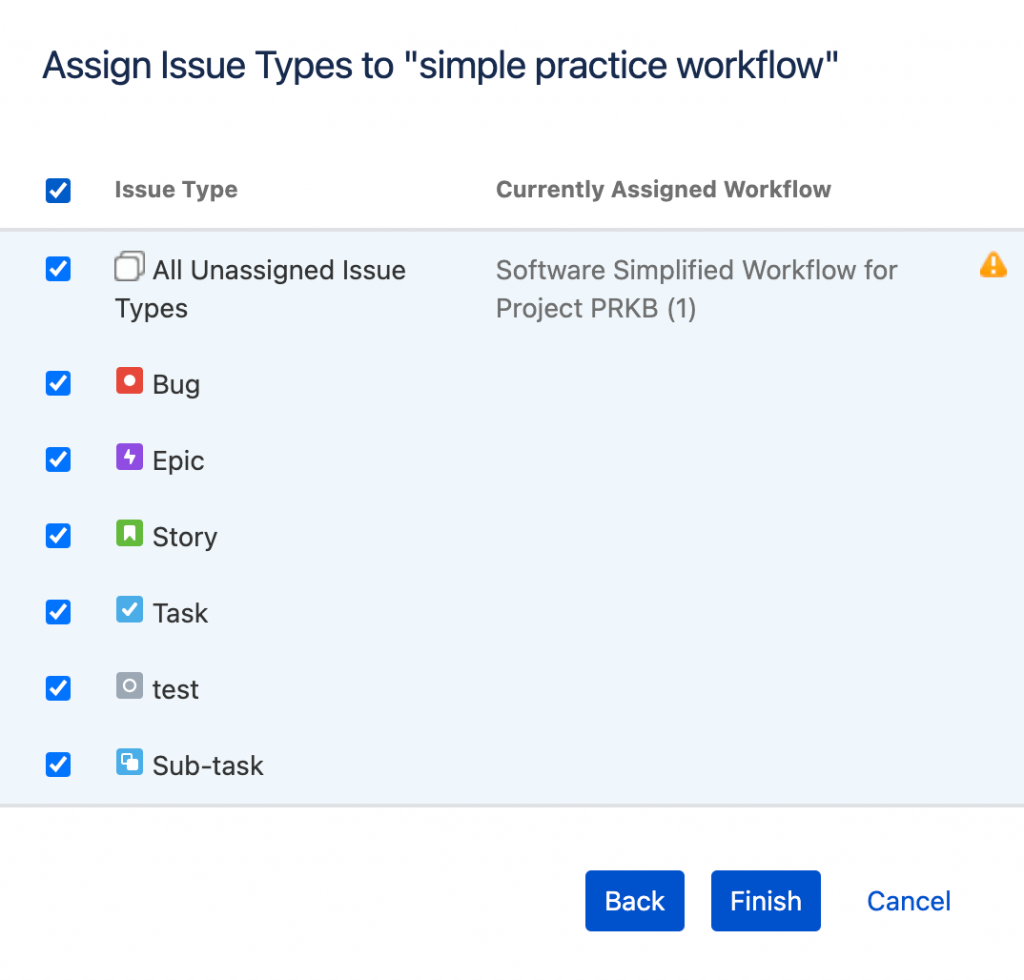
Task: Toggle the test issue type checkbox
Action: click(x=58, y=688)
